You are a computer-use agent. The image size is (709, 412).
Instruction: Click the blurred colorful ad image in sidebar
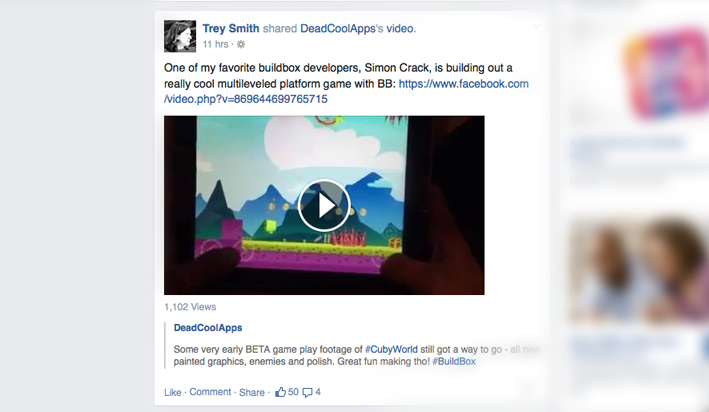tap(665, 72)
